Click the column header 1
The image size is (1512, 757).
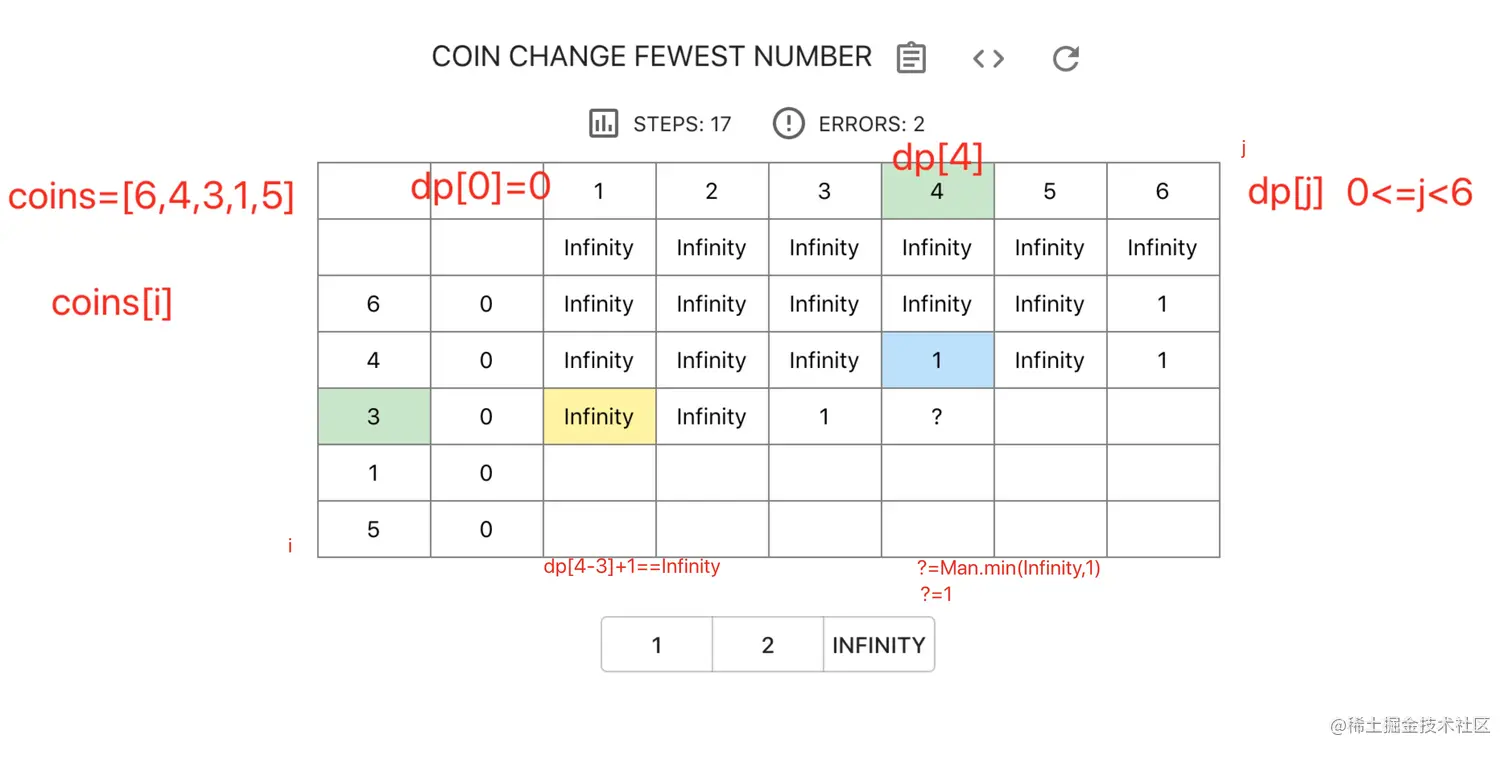click(x=599, y=191)
